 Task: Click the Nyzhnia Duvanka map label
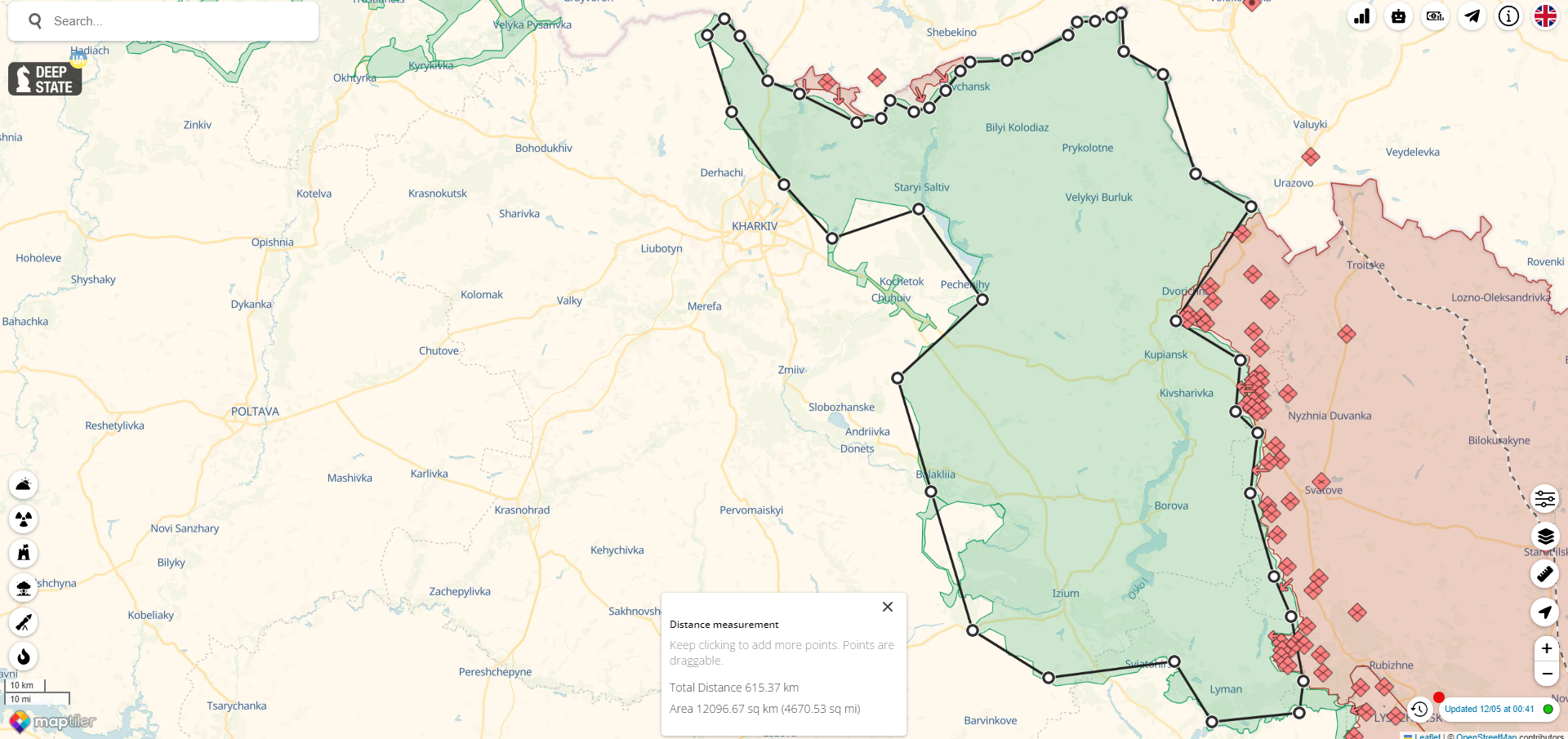click(1330, 416)
